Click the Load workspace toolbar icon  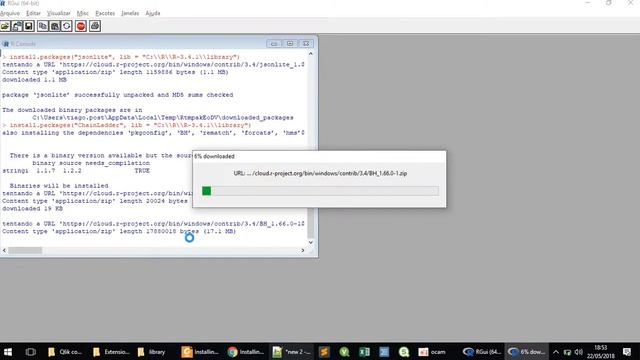17,26
